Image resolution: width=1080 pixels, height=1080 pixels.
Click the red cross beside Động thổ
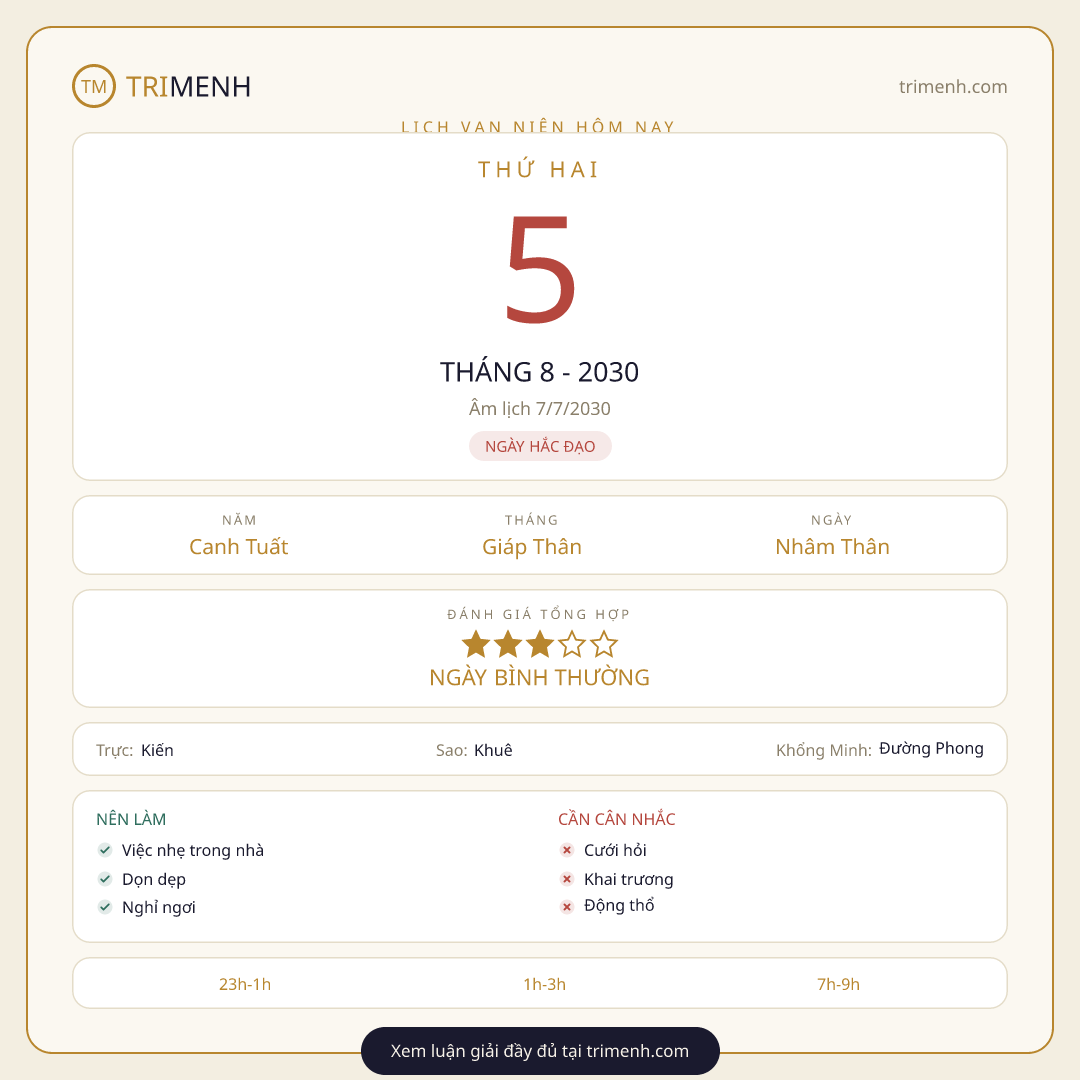point(567,907)
